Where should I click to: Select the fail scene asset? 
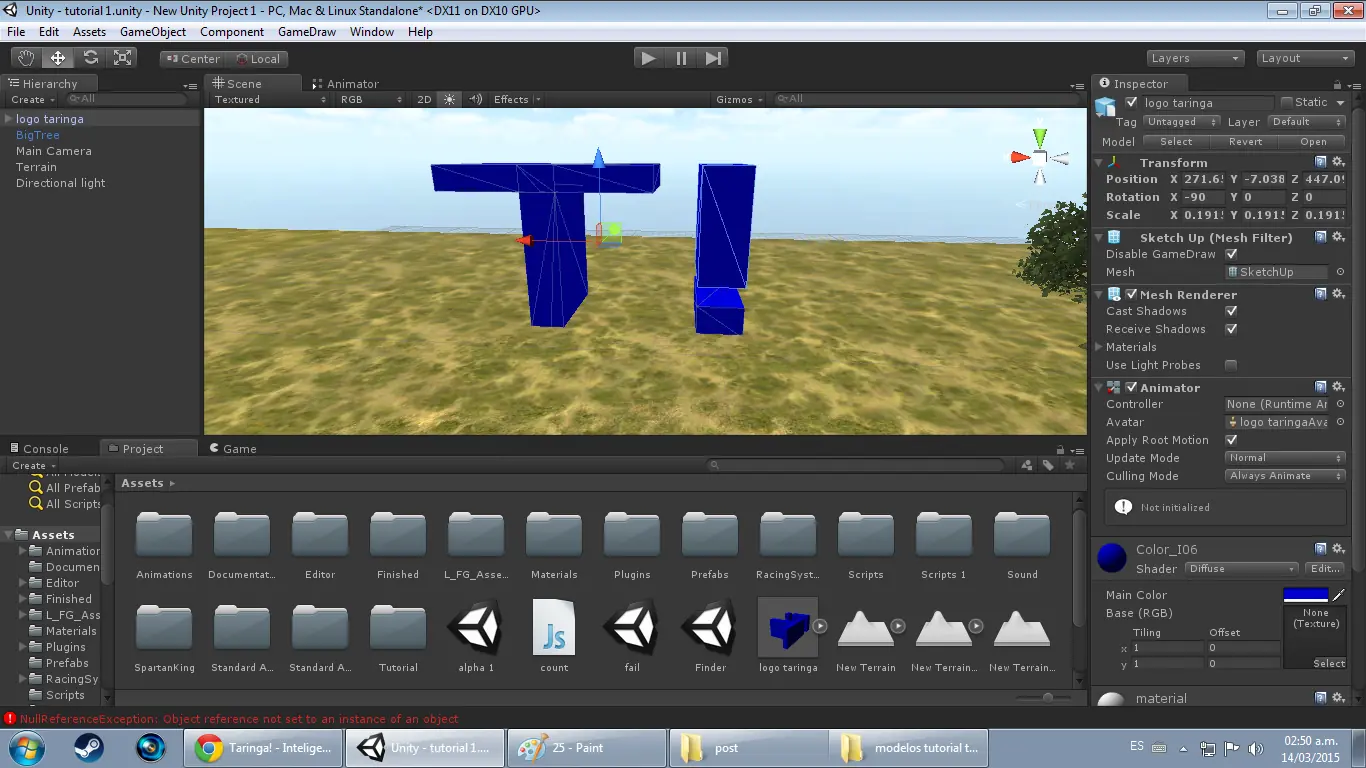[632, 636]
